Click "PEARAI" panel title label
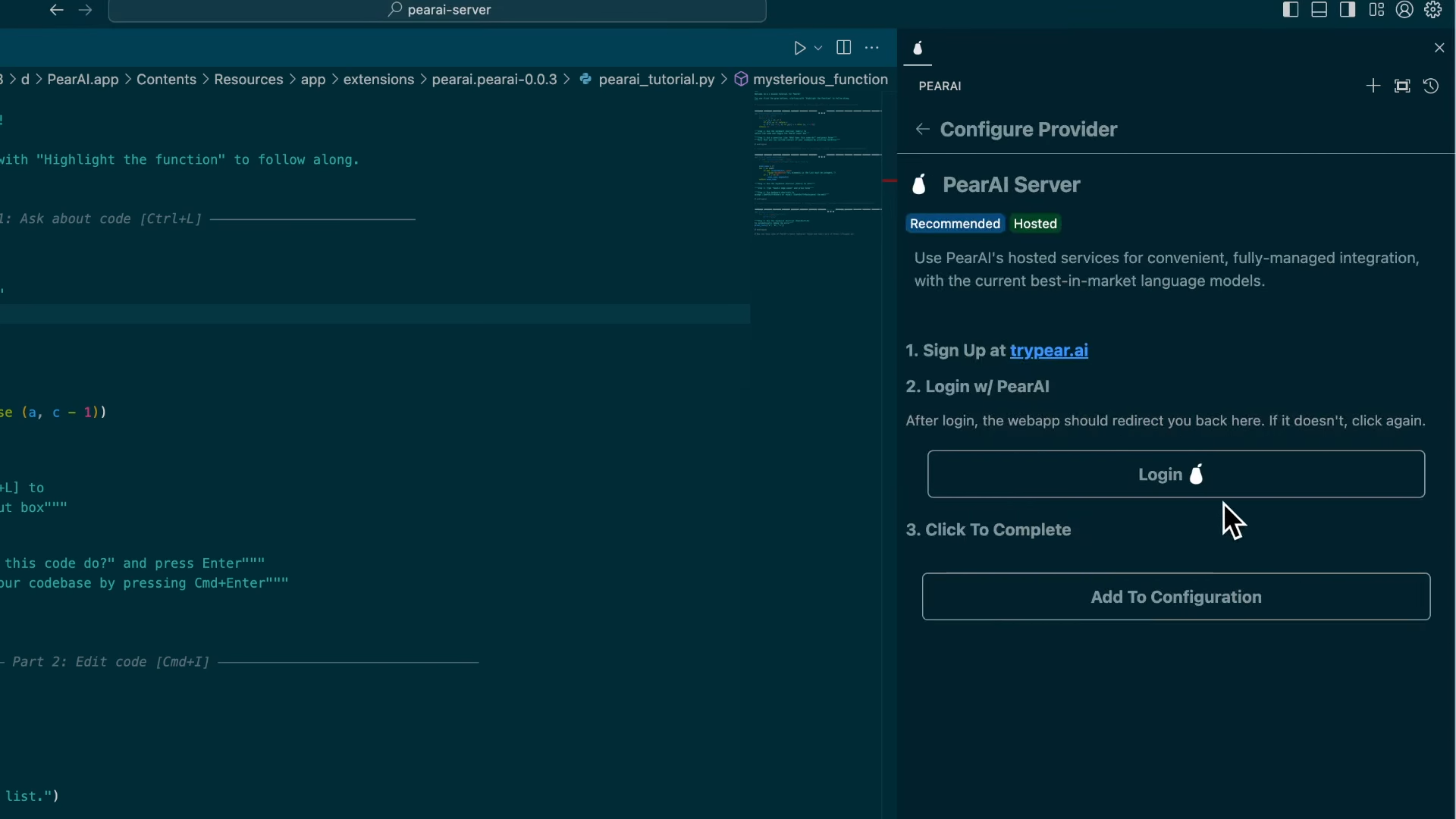1456x819 pixels. point(940,86)
